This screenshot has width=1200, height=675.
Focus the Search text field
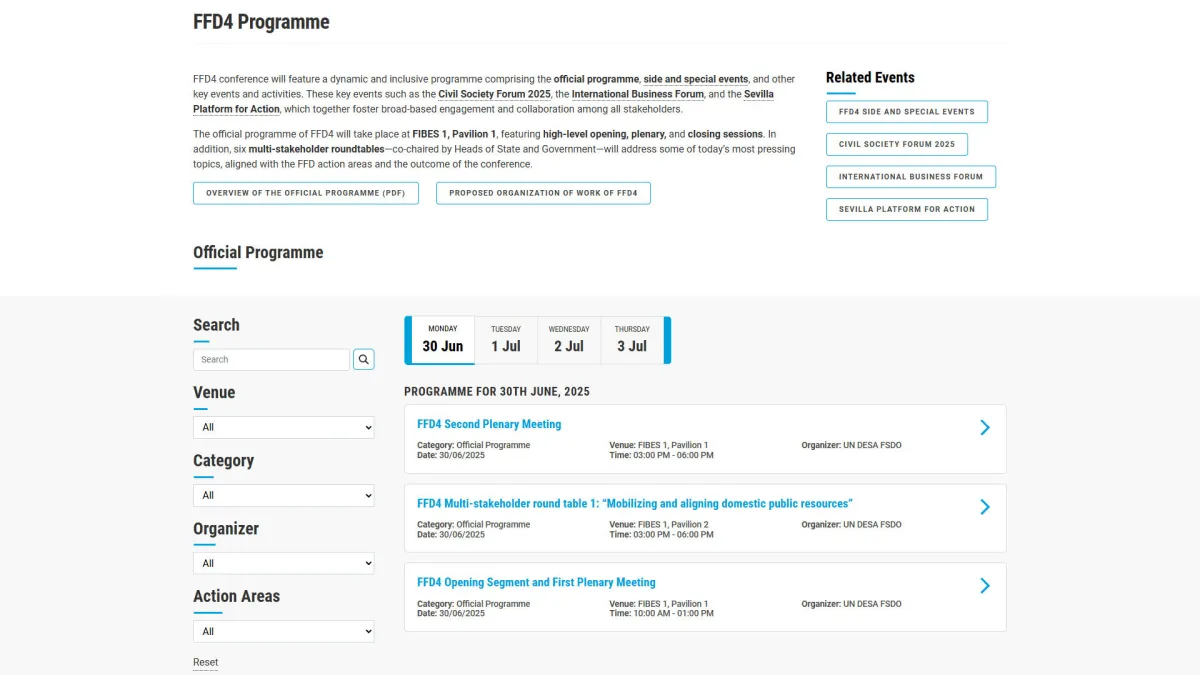click(271, 359)
